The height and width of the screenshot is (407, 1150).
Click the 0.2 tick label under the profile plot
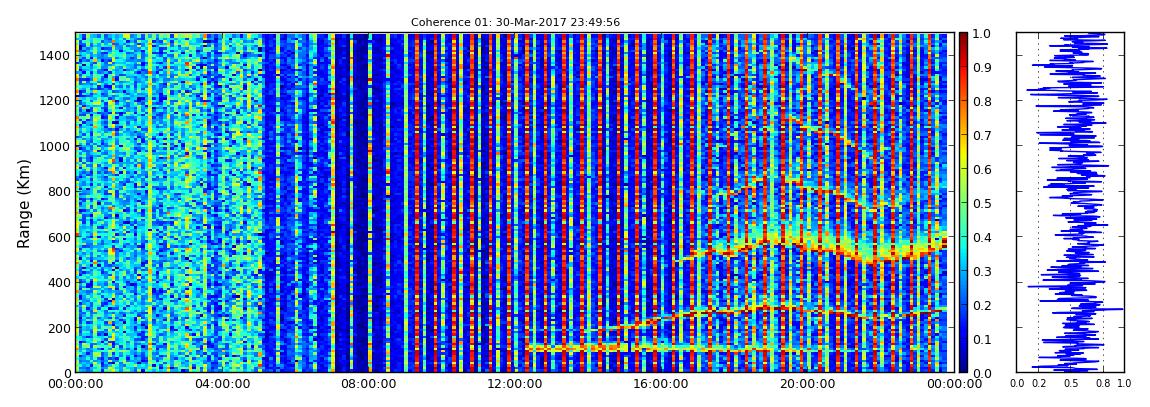click(x=1038, y=384)
